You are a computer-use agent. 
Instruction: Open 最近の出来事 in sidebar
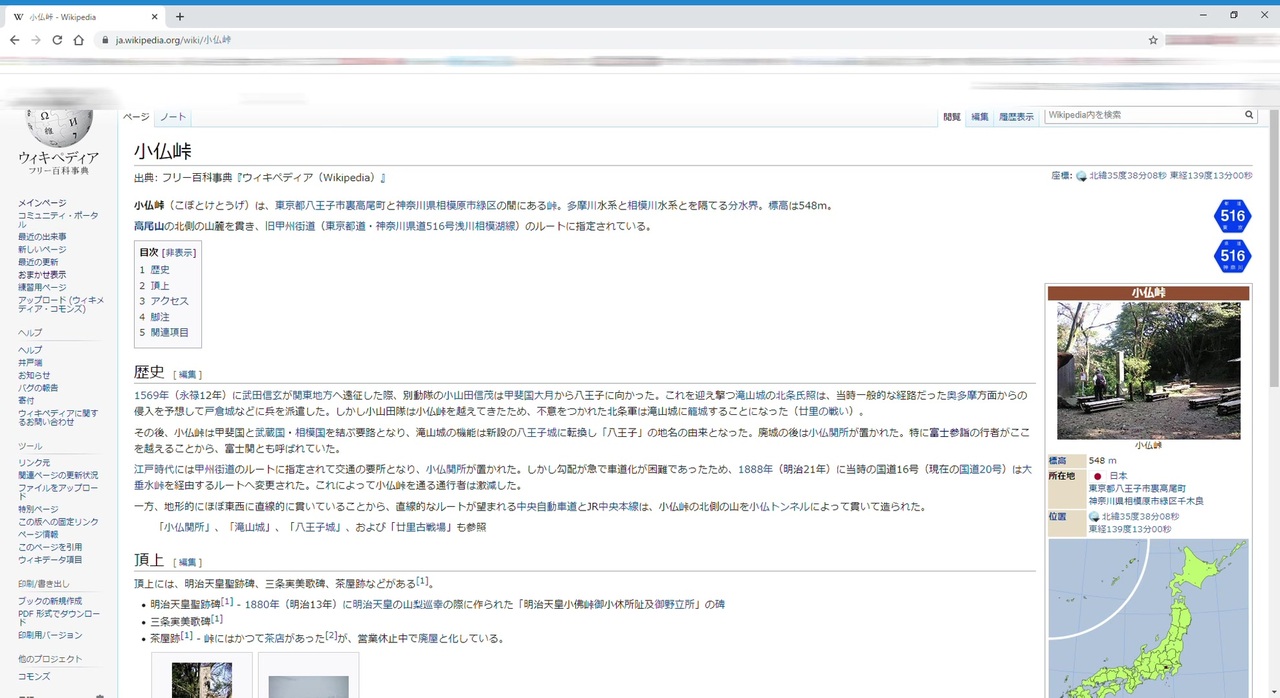(x=42, y=237)
